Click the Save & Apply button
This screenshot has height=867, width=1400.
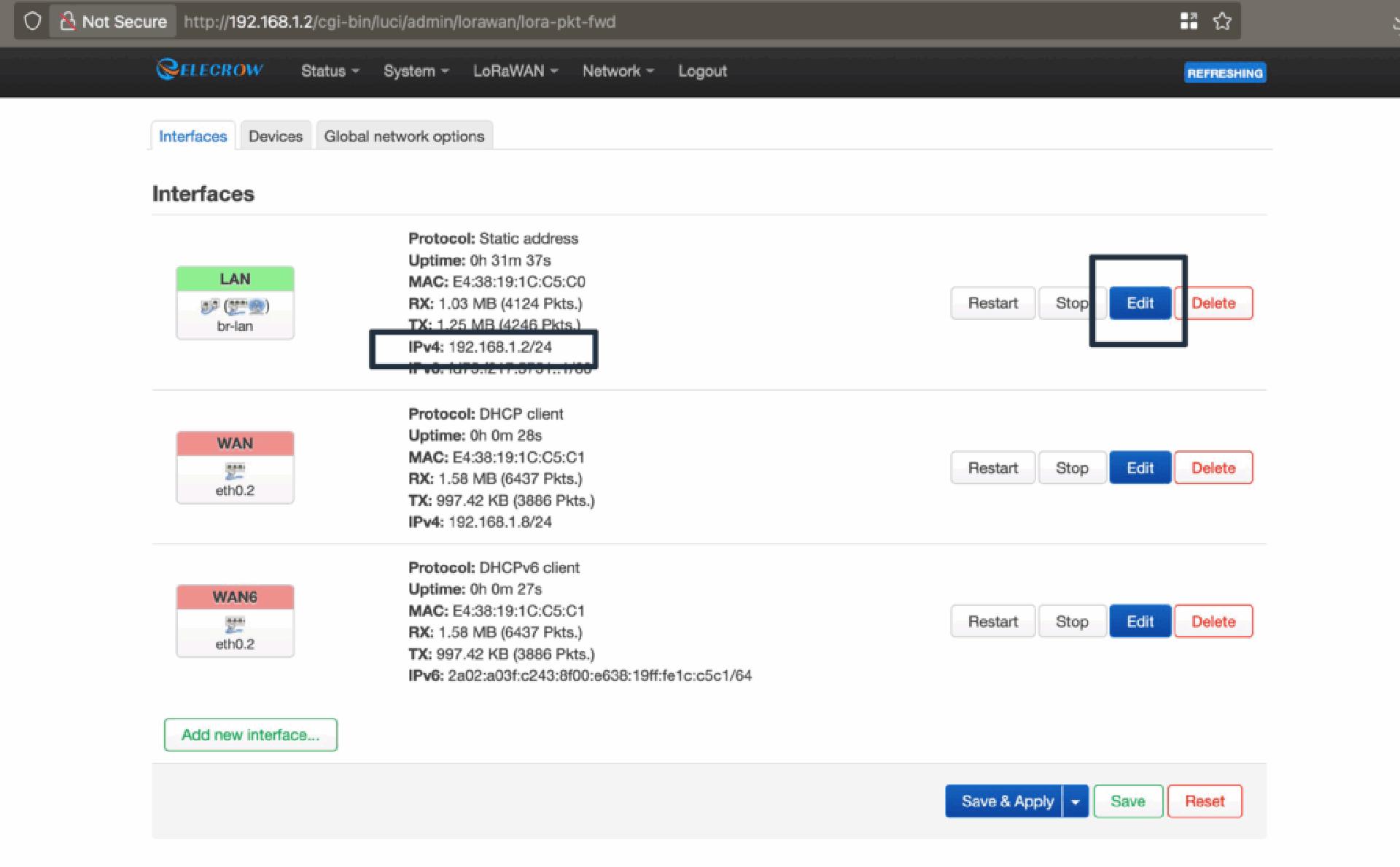pos(1005,801)
